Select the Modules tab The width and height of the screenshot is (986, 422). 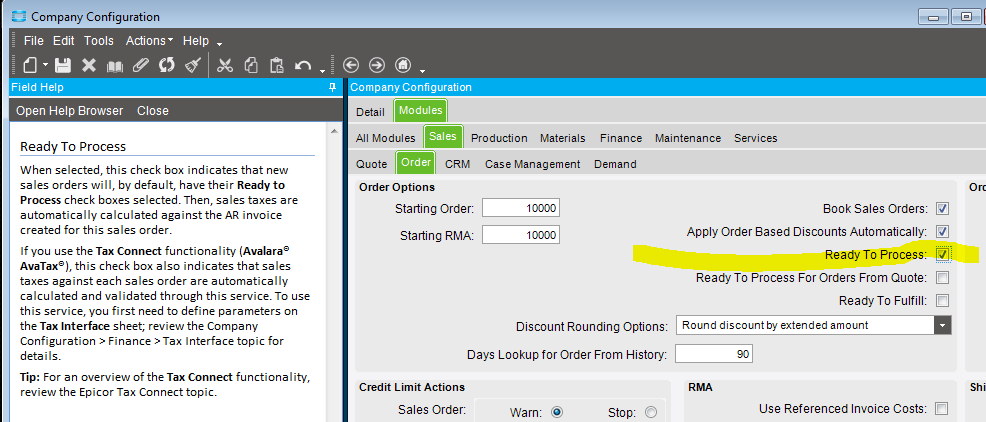[421, 111]
